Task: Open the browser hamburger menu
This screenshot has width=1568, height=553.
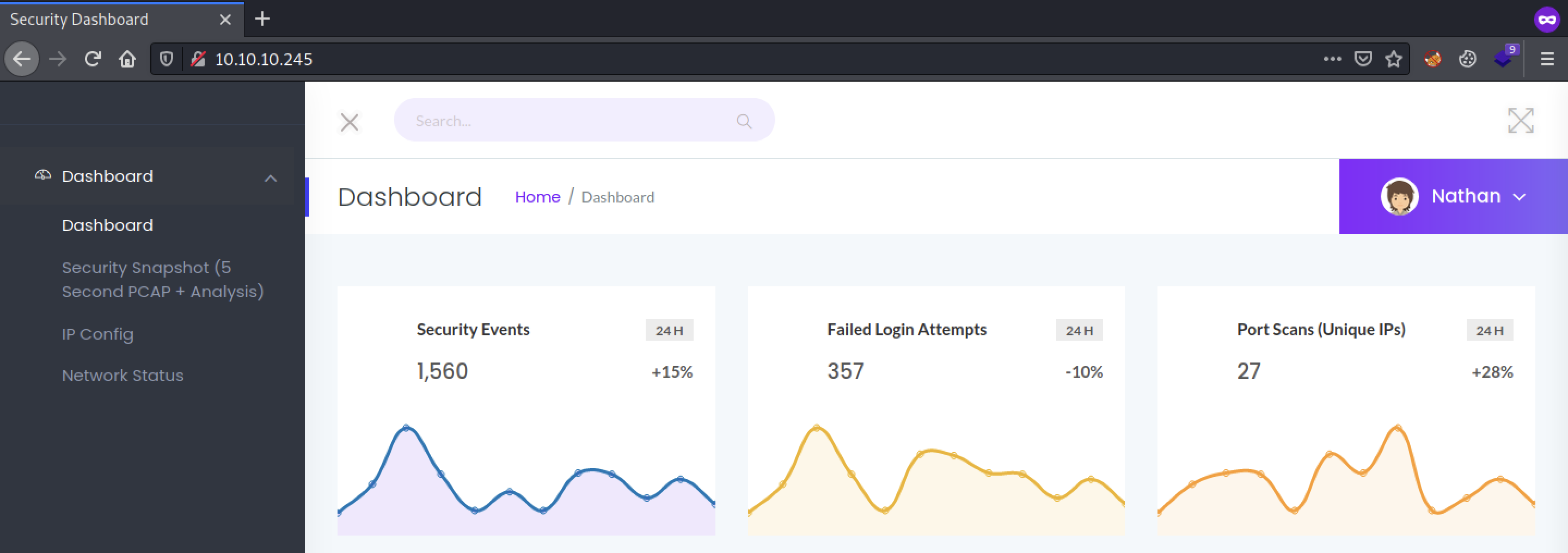Action: pyautogui.click(x=1547, y=59)
